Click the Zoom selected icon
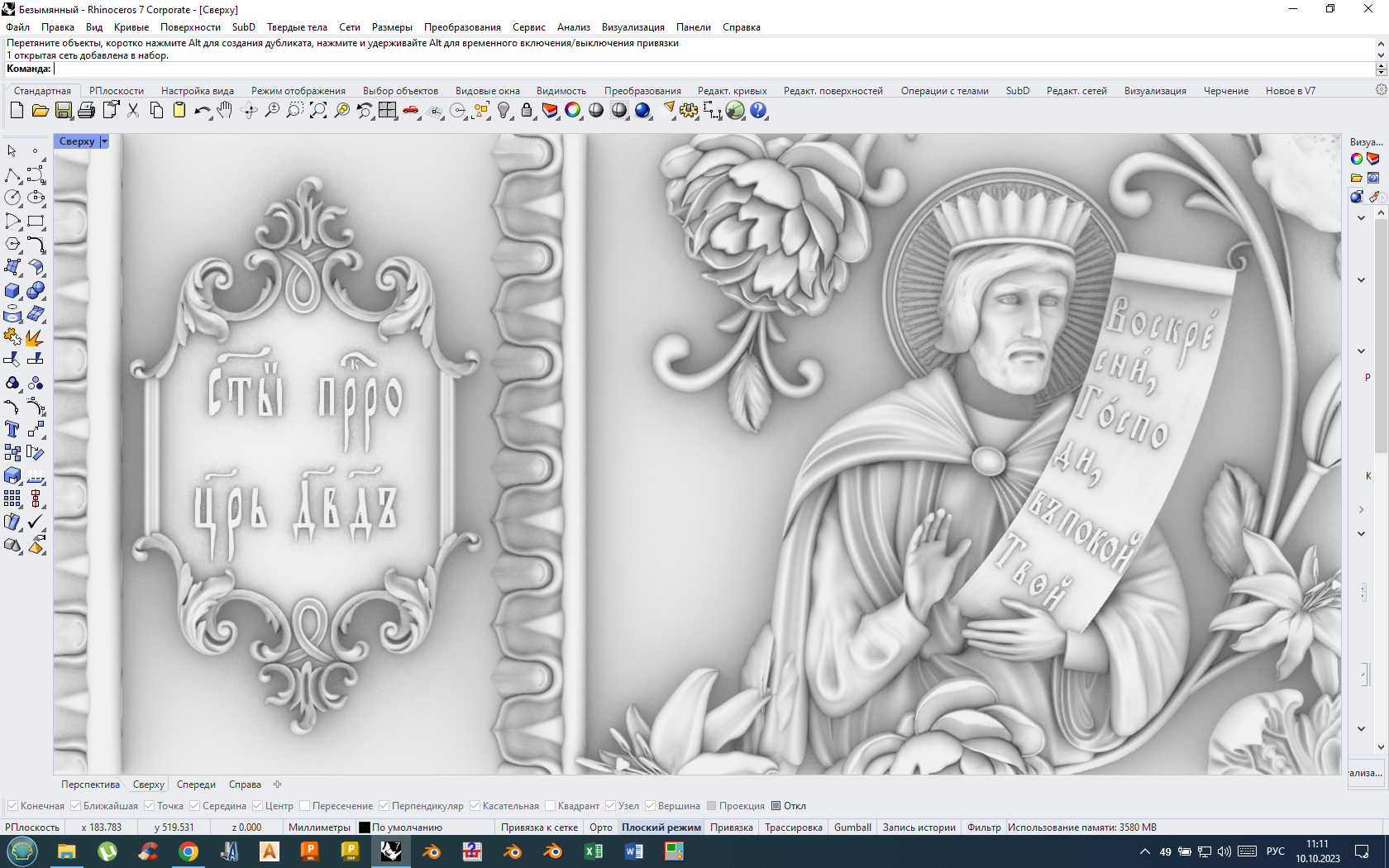The width and height of the screenshot is (1389, 868). pyautogui.click(x=341, y=110)
